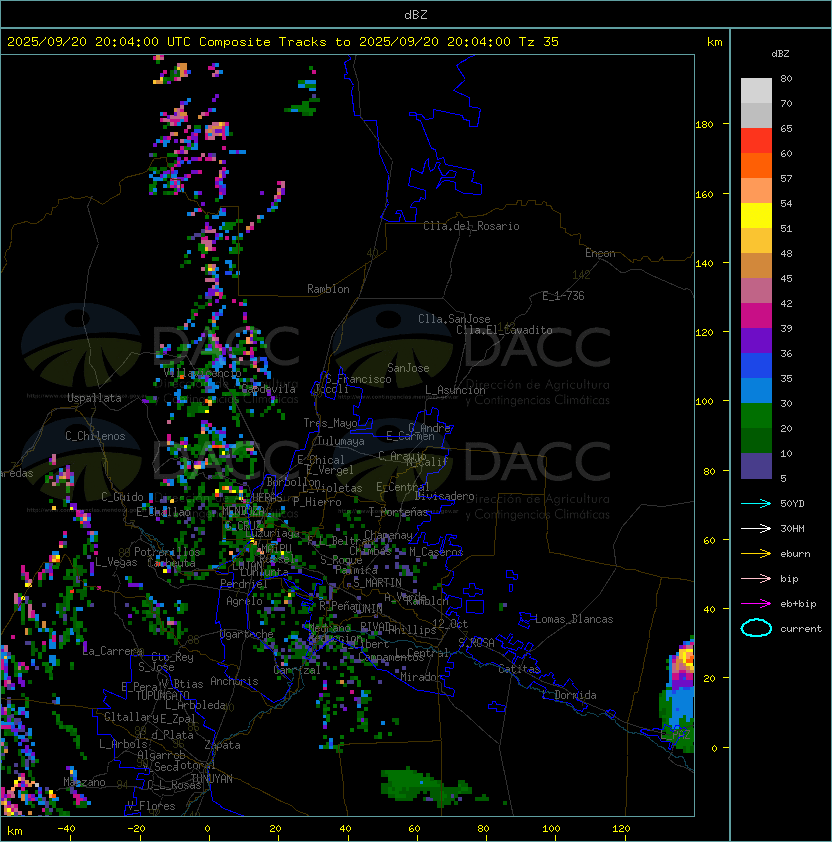Click the L_Dormida map label

pyautogui.click(x=569, y=695)
